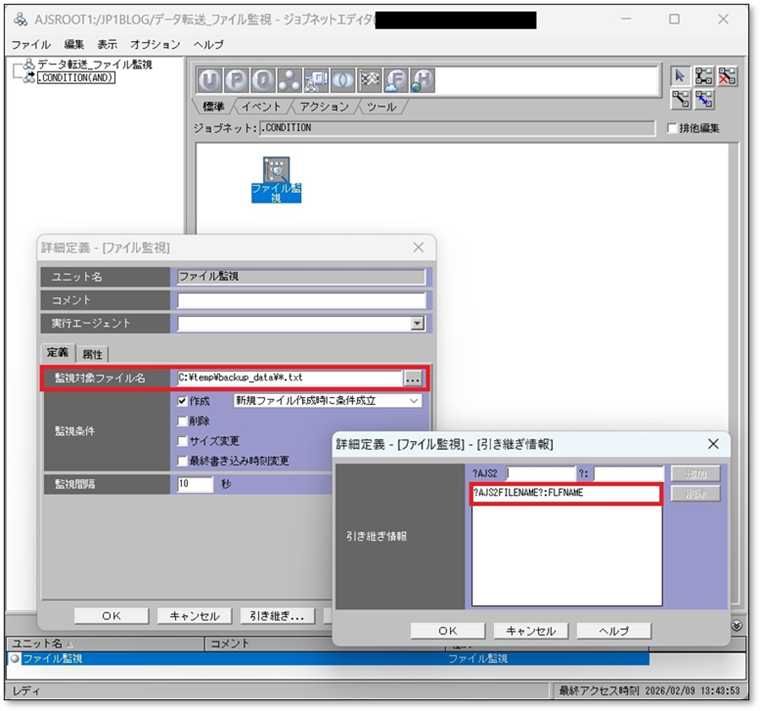Viewport: 760px width, 711px height.
Task: Uncheck the 作成 checkbox
Action: [x=181, y=401]
